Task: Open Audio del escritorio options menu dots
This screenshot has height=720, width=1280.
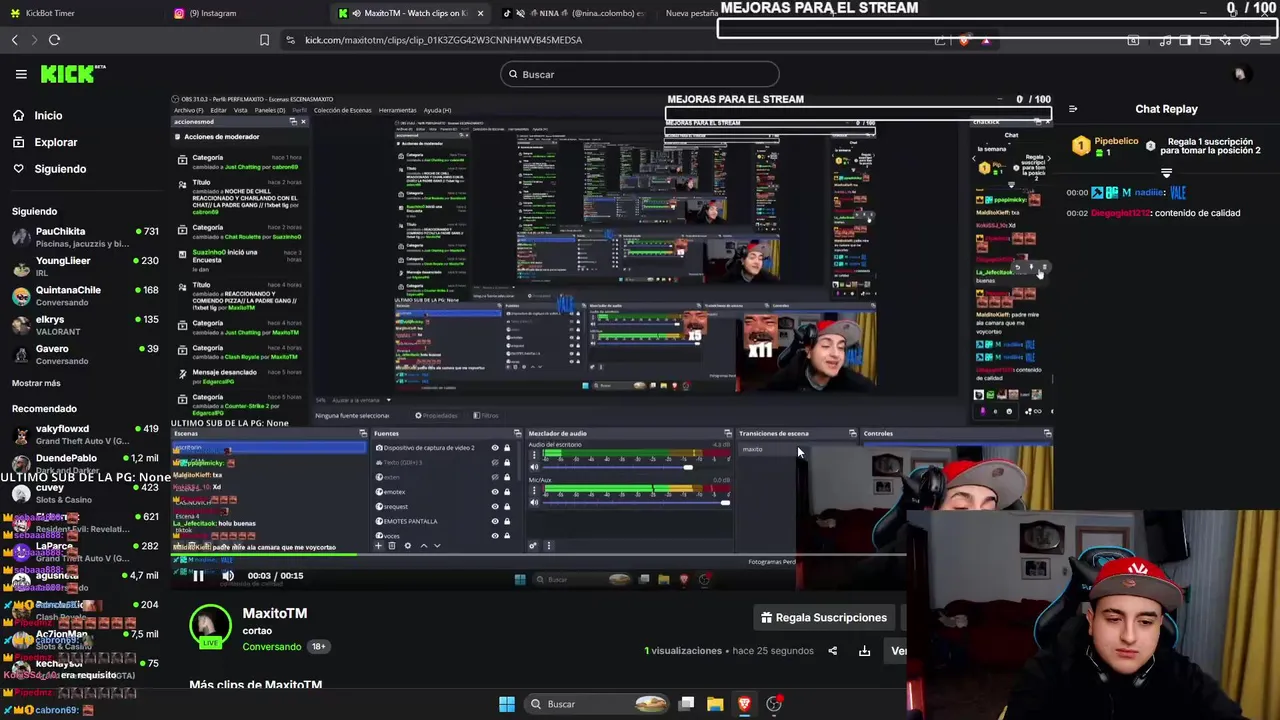Action: (x=534, y=455)
